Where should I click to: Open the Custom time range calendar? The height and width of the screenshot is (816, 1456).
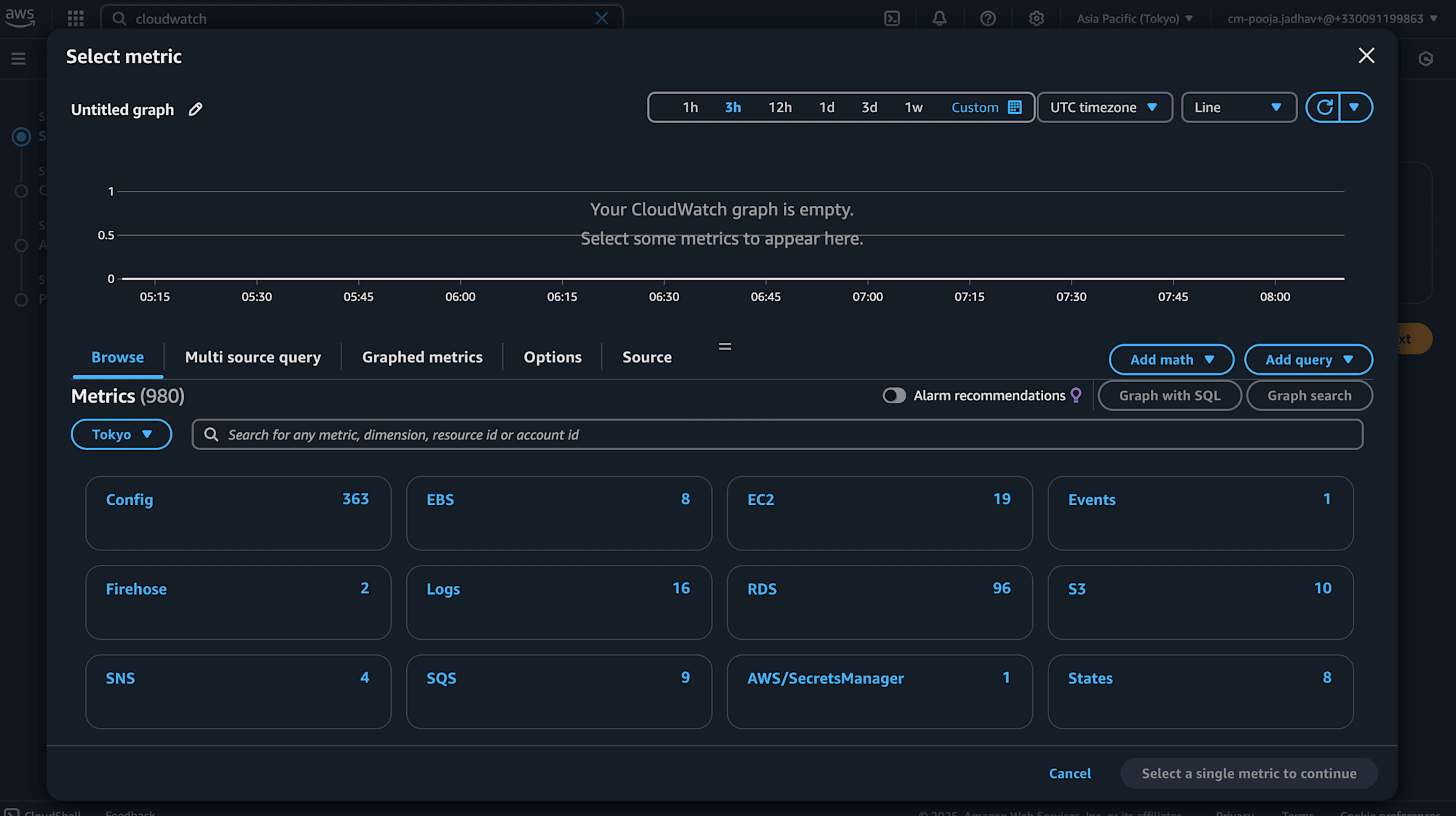pyautogui.click(x=986, y=107)
